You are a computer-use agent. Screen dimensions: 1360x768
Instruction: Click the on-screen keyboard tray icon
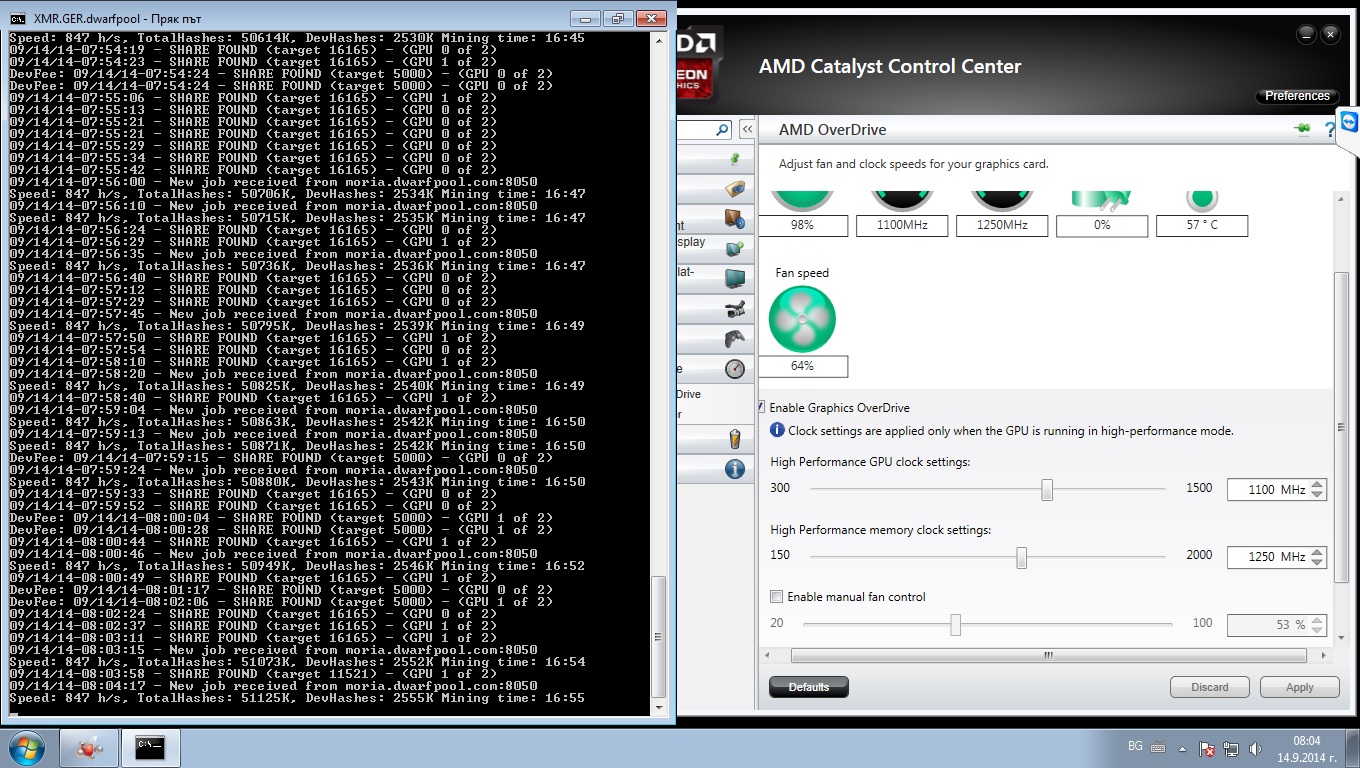click(1158, 748)
